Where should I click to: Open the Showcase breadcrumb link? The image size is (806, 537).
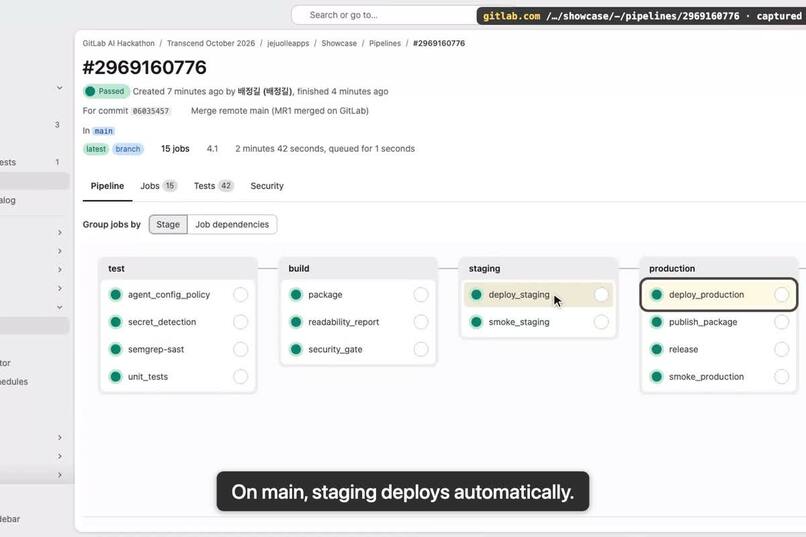pyautogui.click(x=339, y=43)
